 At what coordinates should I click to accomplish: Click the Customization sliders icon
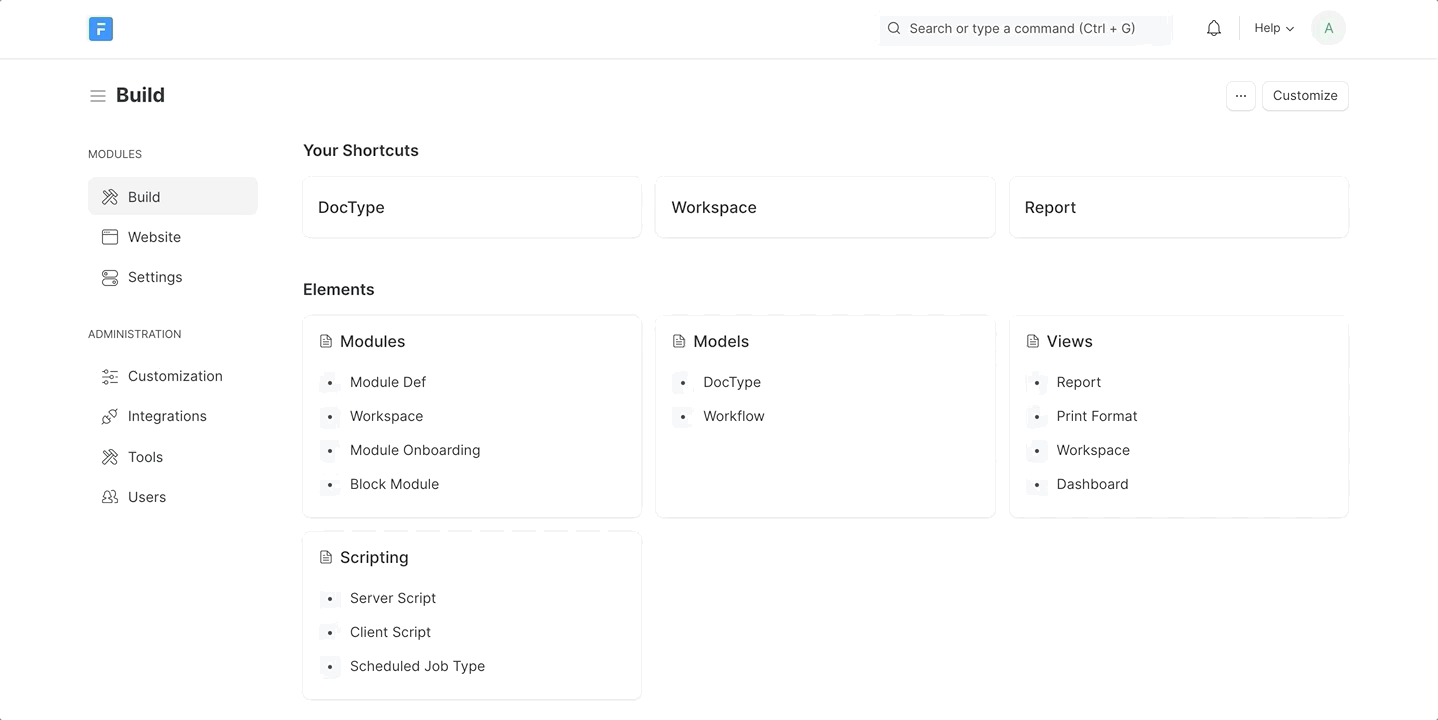110,377
